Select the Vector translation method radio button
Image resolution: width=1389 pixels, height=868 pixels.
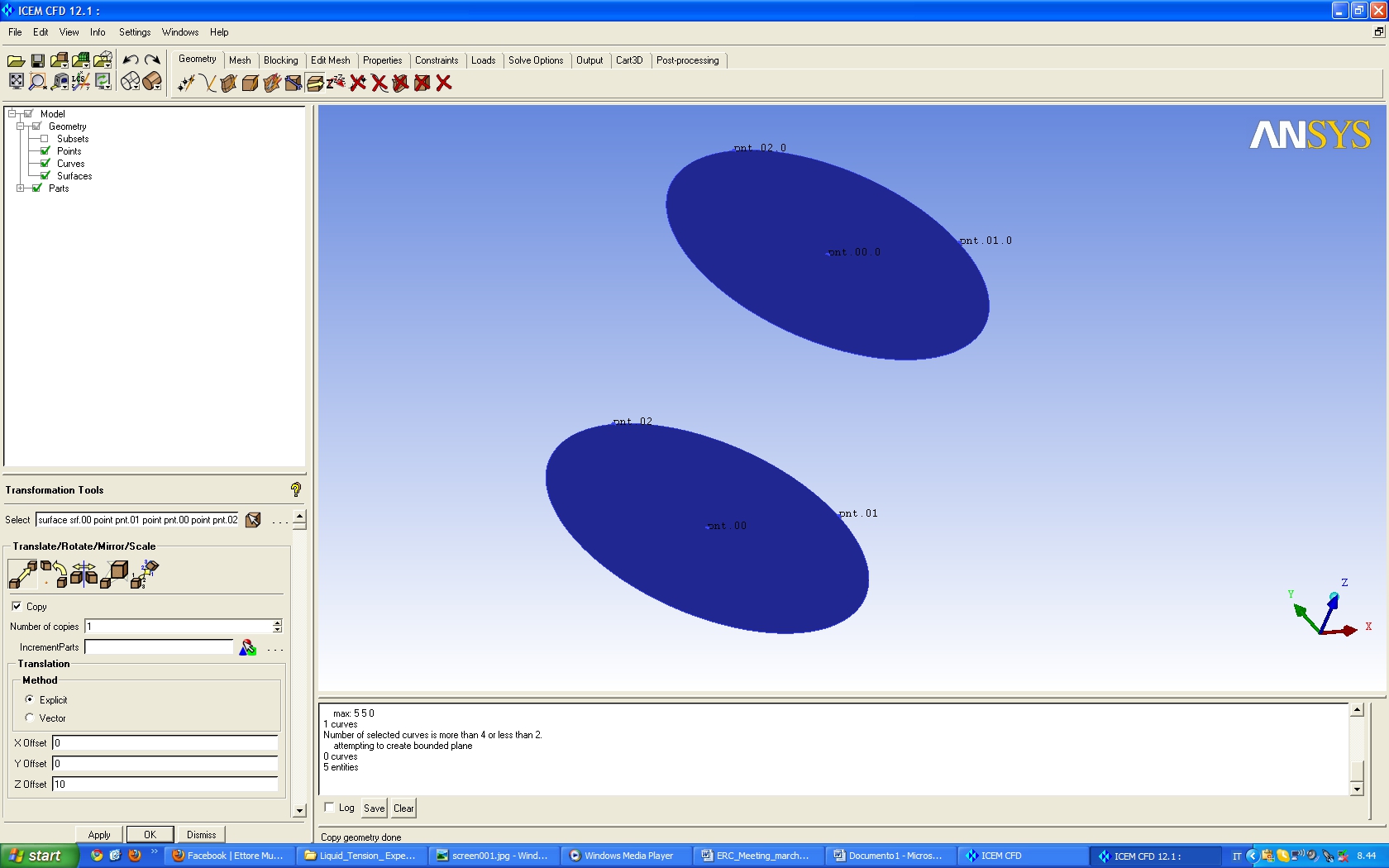pyautogui.click(x=30, y=718)
